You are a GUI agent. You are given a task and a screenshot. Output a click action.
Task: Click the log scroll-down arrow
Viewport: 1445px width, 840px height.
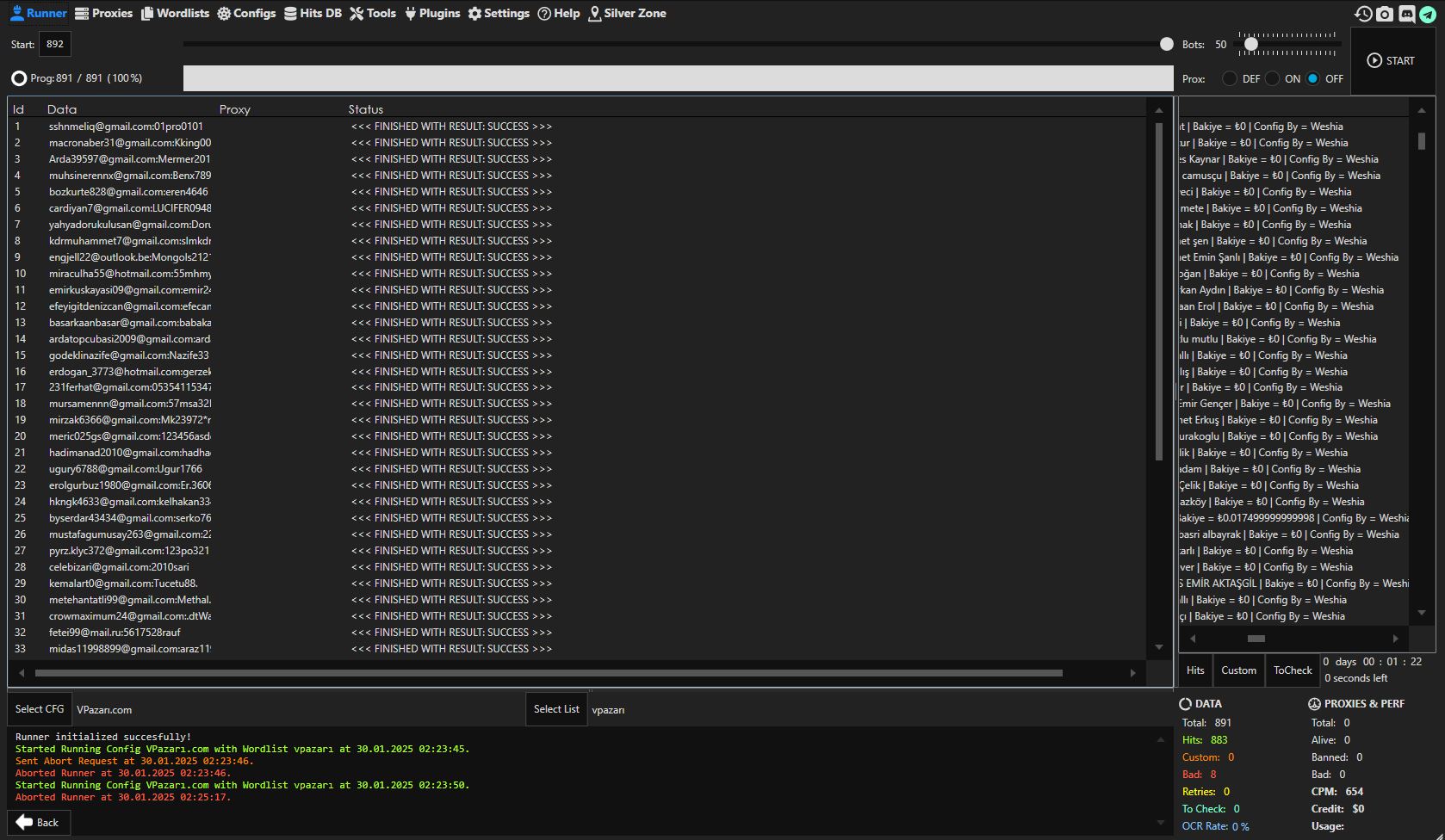click(x=1160, y=822)
